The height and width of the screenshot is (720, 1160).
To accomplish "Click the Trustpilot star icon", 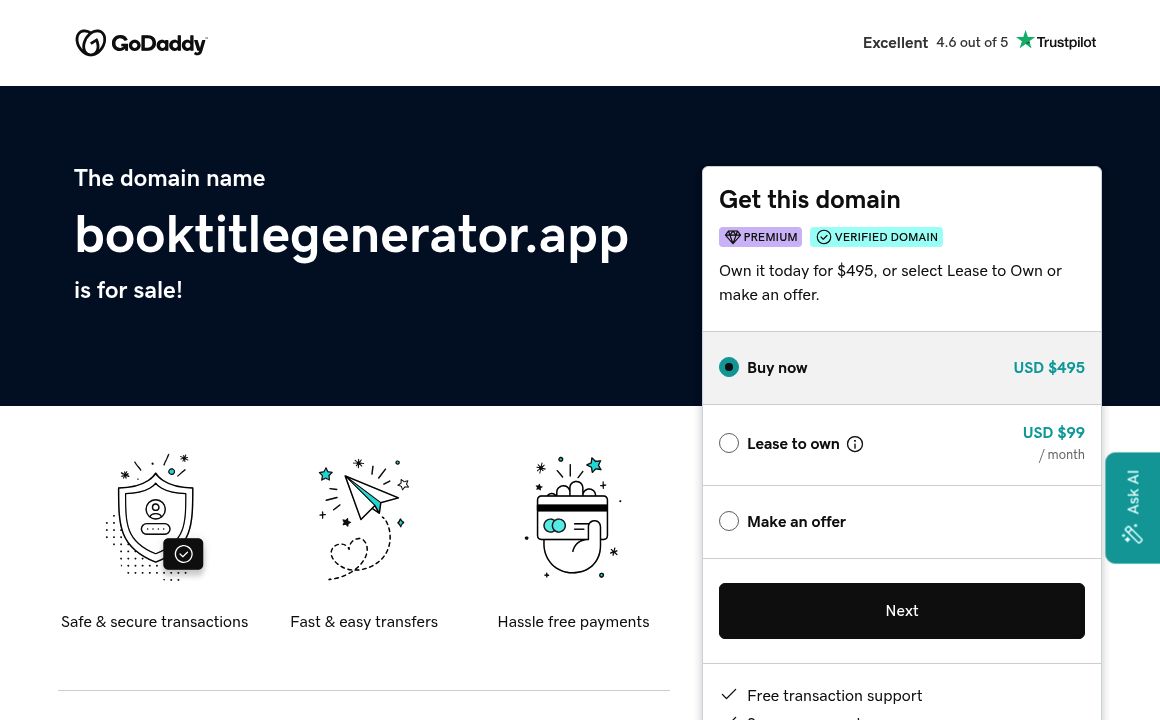I will 1025,39.
